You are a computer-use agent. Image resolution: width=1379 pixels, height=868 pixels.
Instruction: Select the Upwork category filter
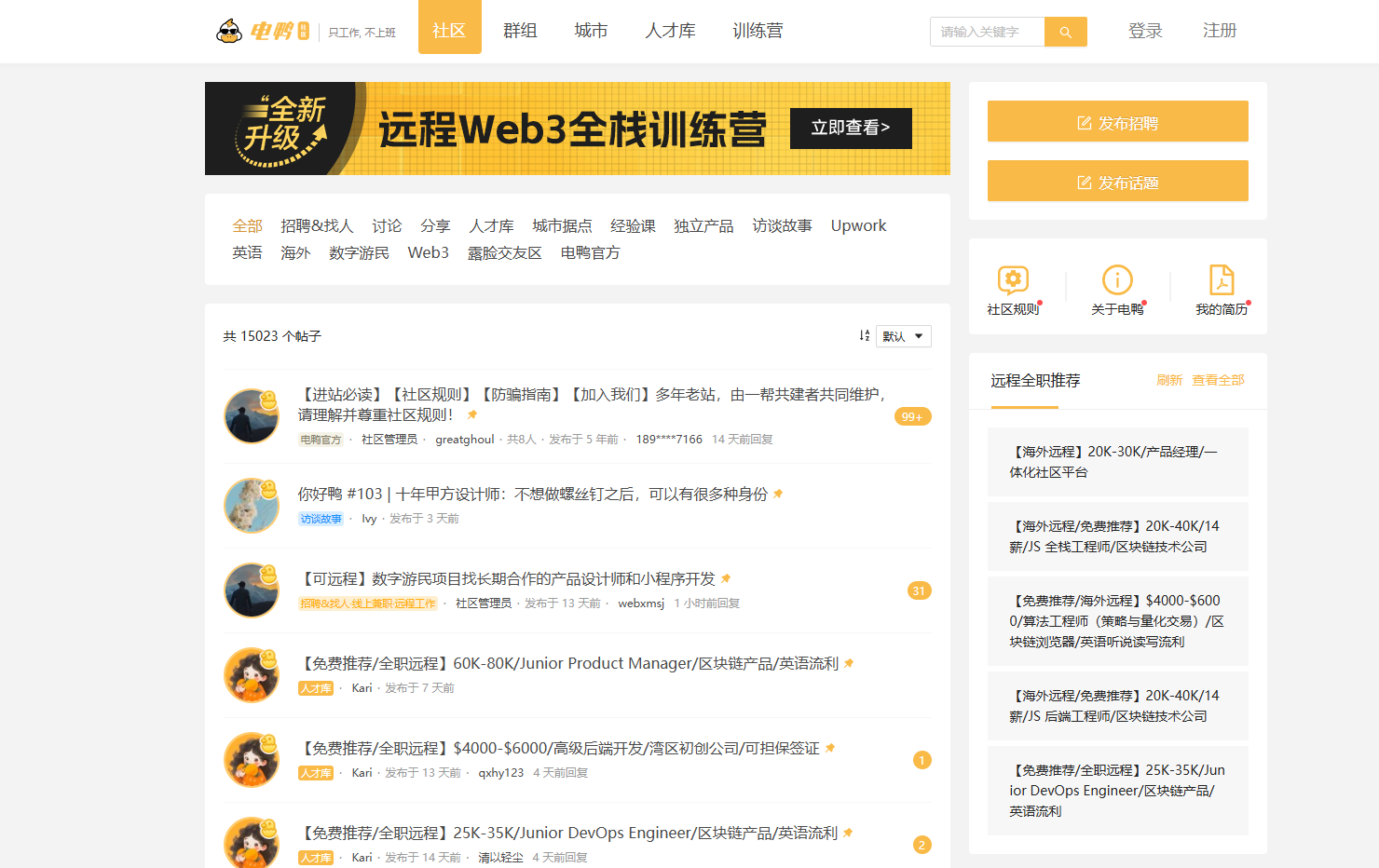[x=858, y=225]
